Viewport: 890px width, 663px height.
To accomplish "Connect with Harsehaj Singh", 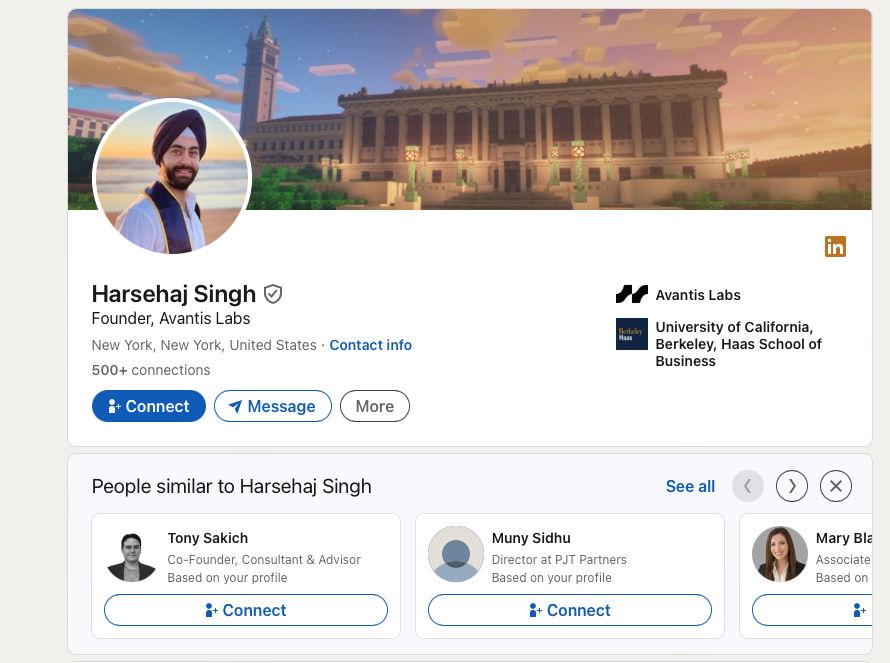I will 149,406.
